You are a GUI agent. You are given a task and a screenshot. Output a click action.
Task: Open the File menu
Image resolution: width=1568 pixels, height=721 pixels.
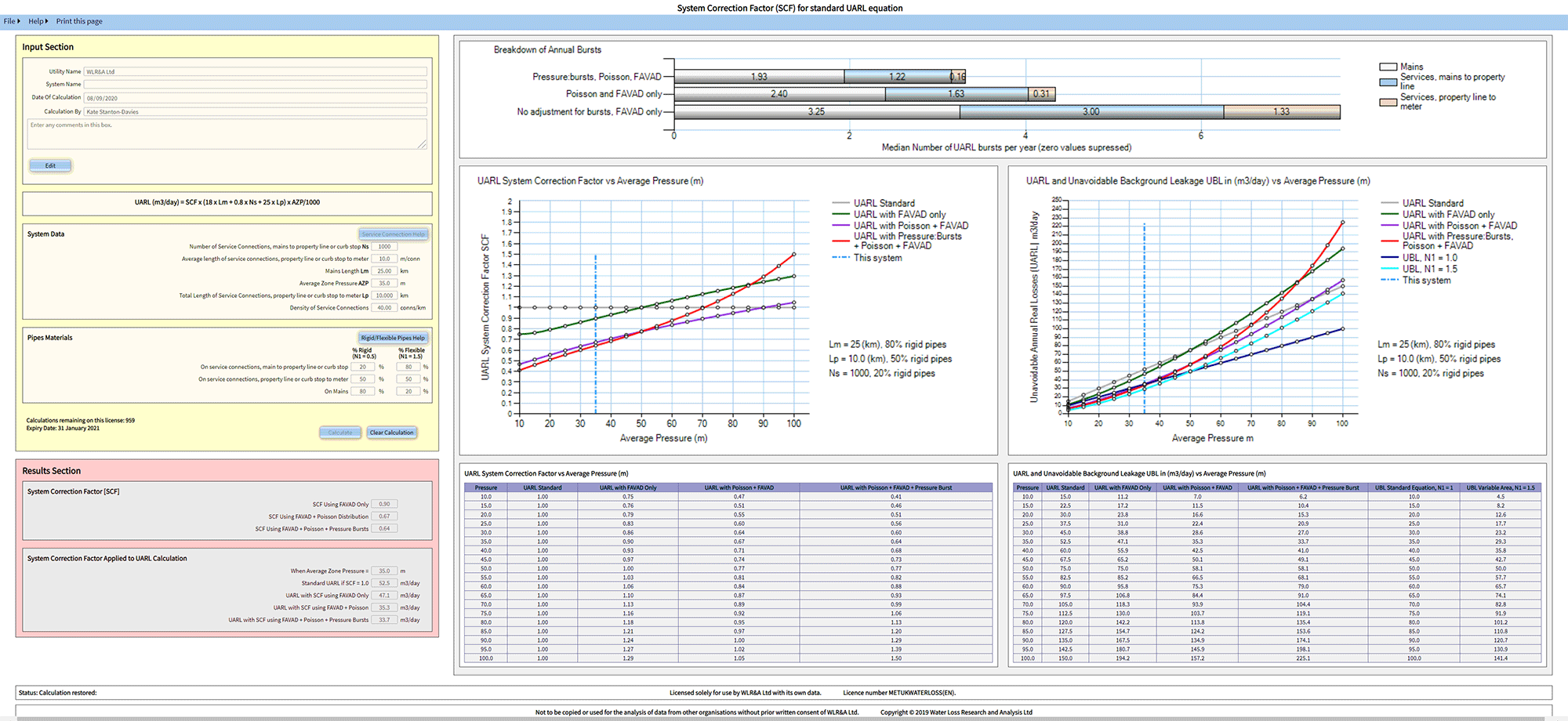[12, 21]
